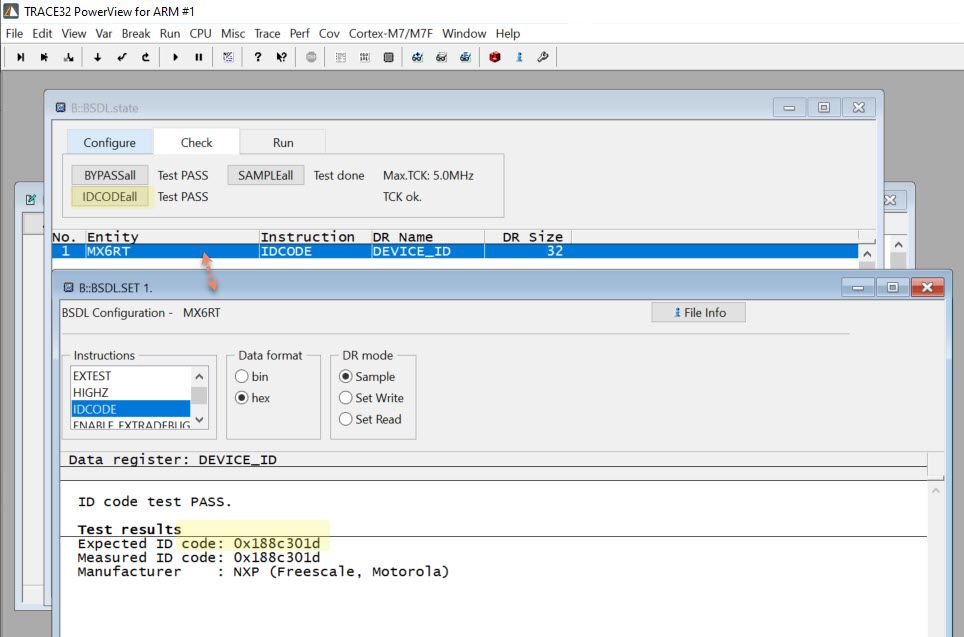
Task: Open the source listing toolbar icon
Action: [x=341, y=57]
